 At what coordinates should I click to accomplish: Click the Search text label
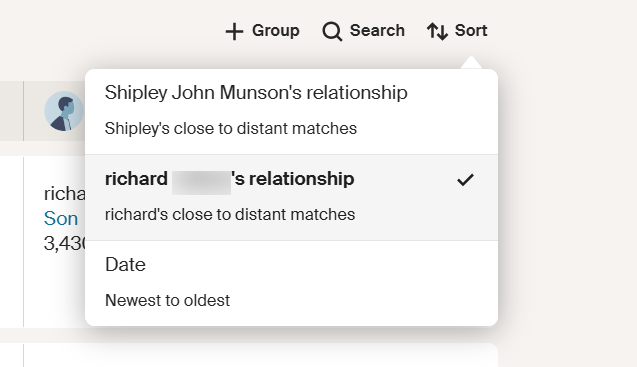click(377, 30)
